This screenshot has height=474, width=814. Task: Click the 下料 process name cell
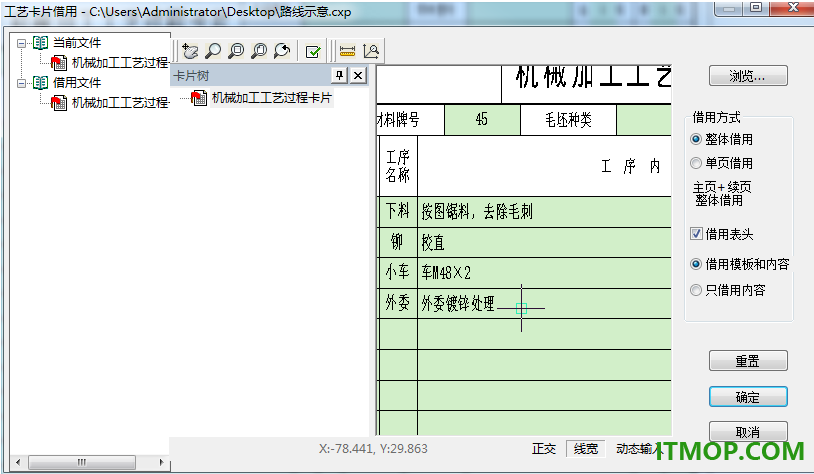(x=398, y=211)
